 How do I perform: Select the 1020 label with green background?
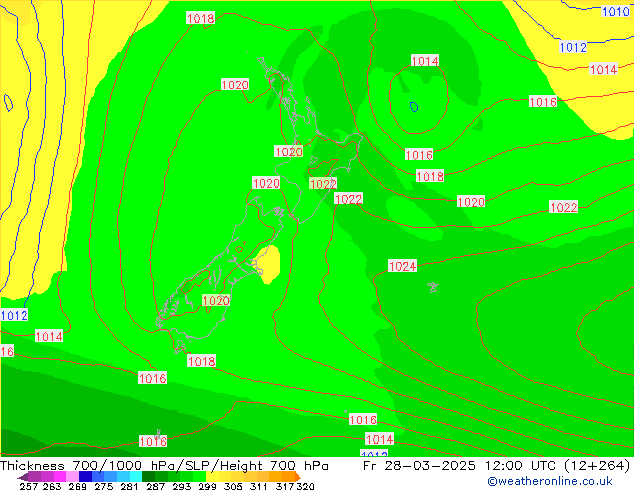click(x=216, y=300)
